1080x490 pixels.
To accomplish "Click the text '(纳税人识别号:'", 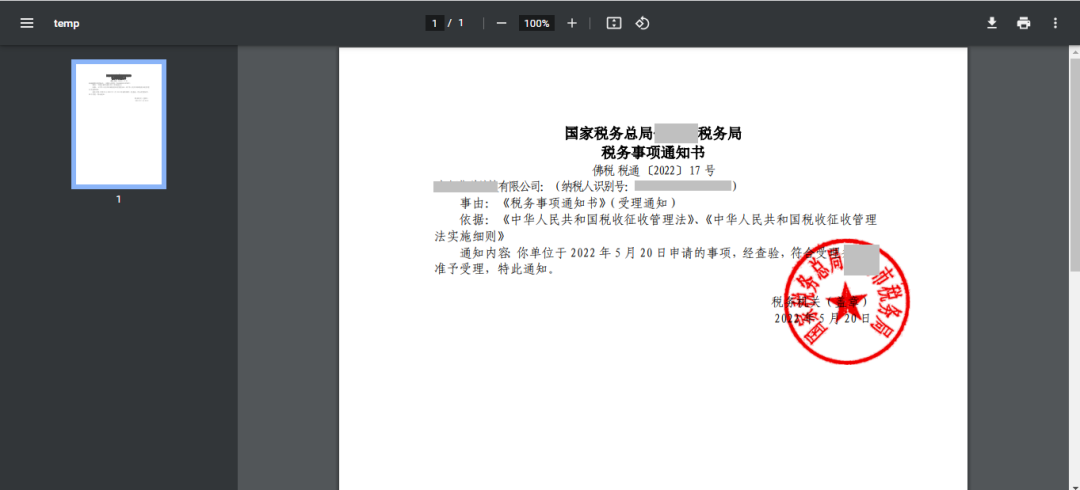I will point(591,186).
